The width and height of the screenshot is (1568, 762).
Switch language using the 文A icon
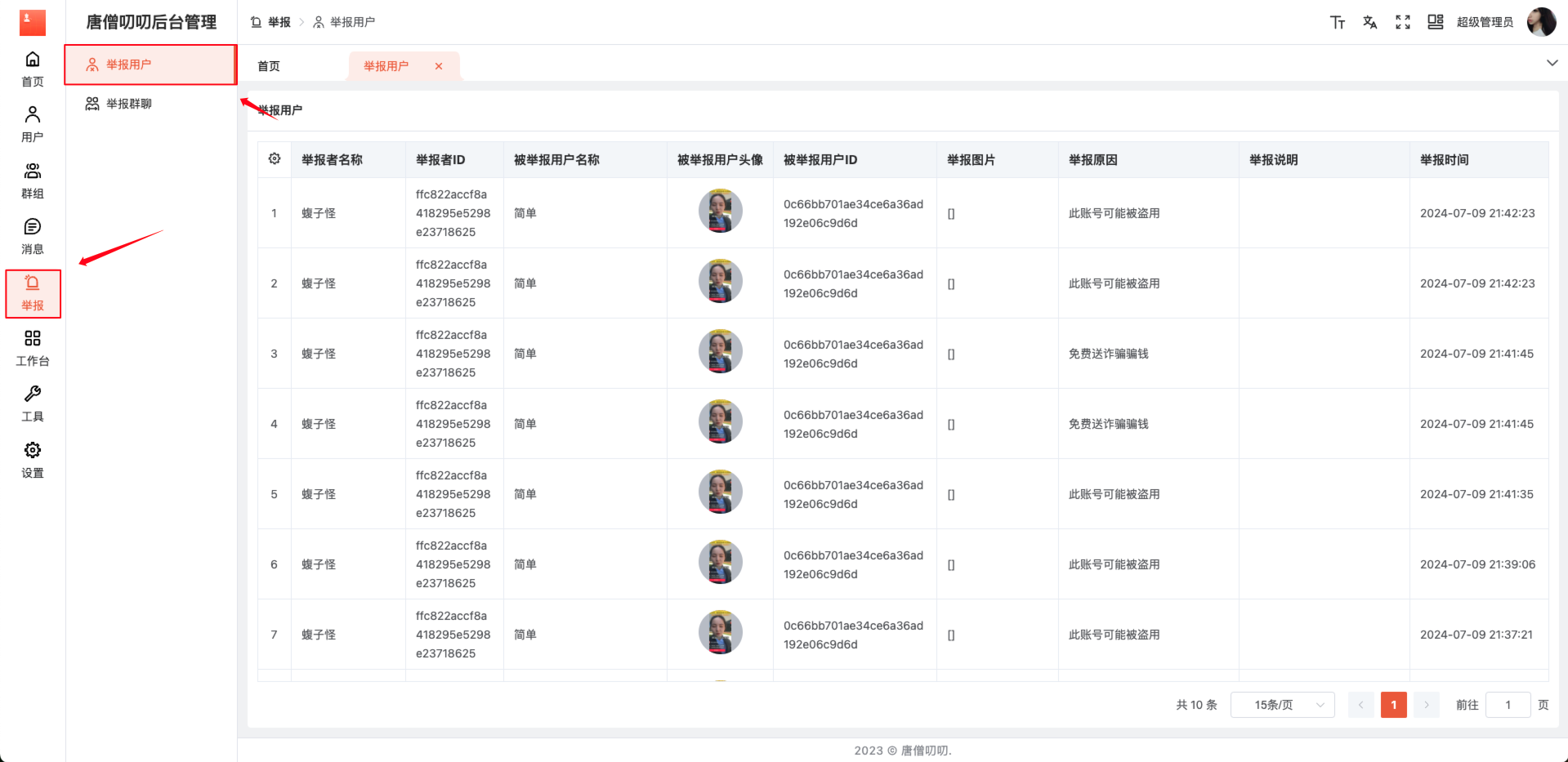click(1369, 22)
